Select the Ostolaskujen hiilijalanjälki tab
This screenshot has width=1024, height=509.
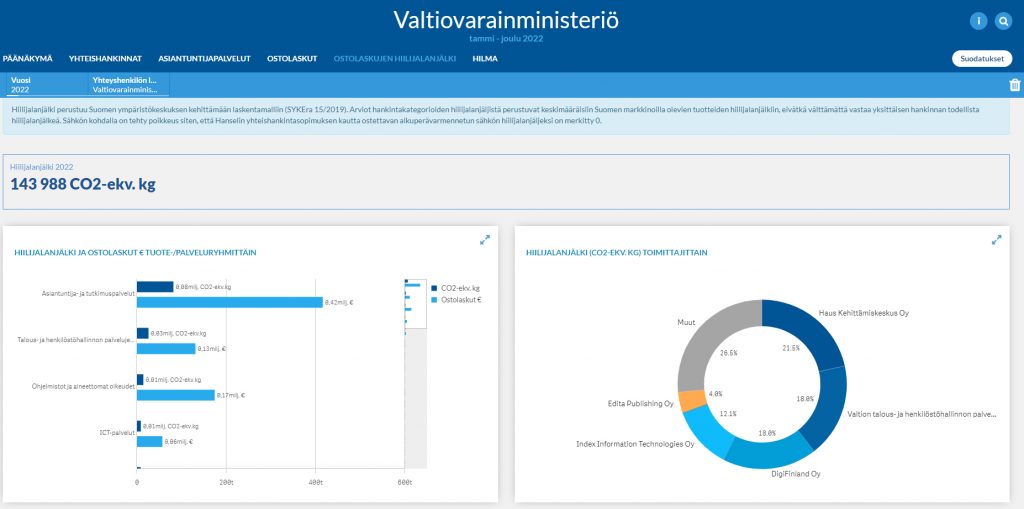(394, 58)
